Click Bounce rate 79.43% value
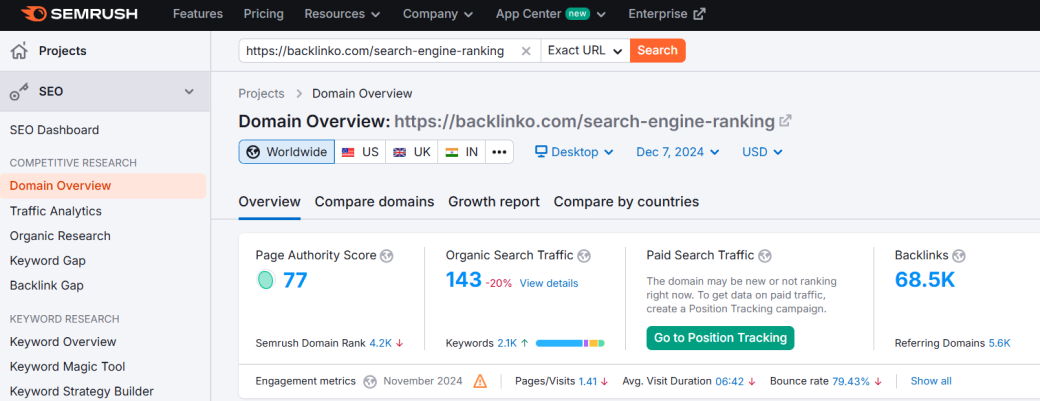Image resolution: width=1040 pixels, height=401 pixels. click(851, 381)
